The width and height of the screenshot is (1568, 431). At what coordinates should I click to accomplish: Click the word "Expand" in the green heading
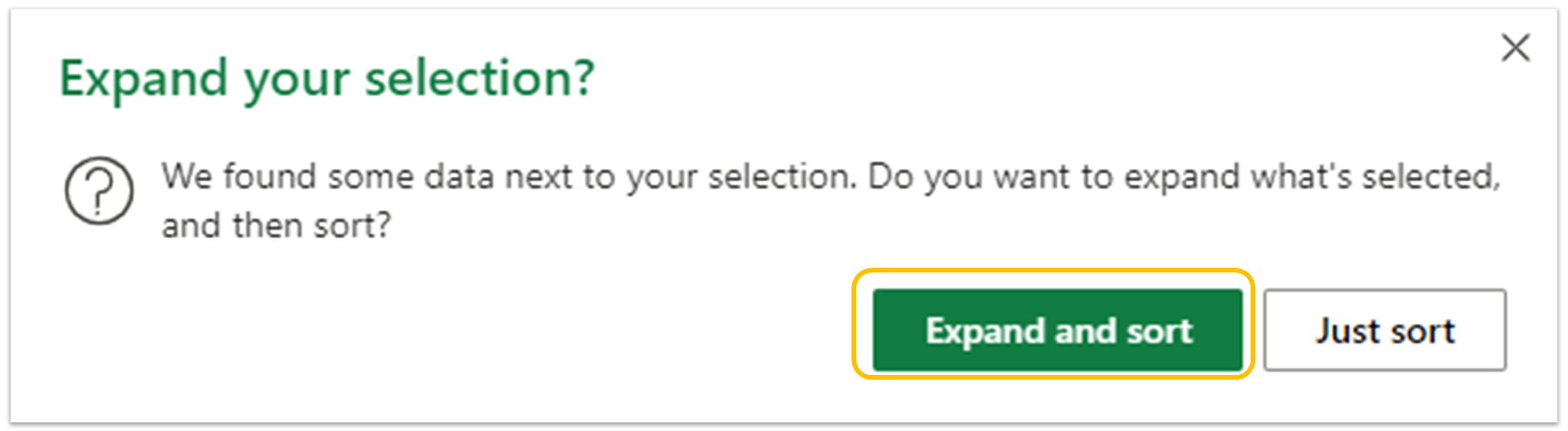144,78
